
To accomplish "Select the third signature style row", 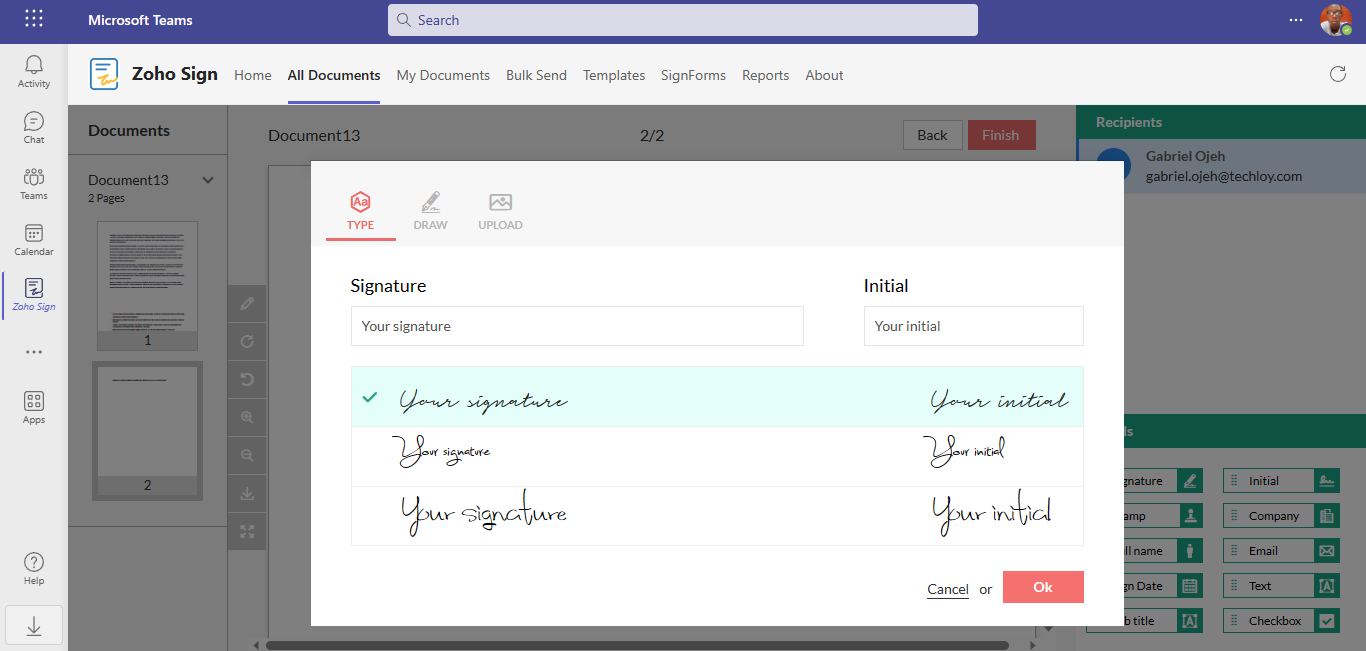I will (x=717, y=516).
